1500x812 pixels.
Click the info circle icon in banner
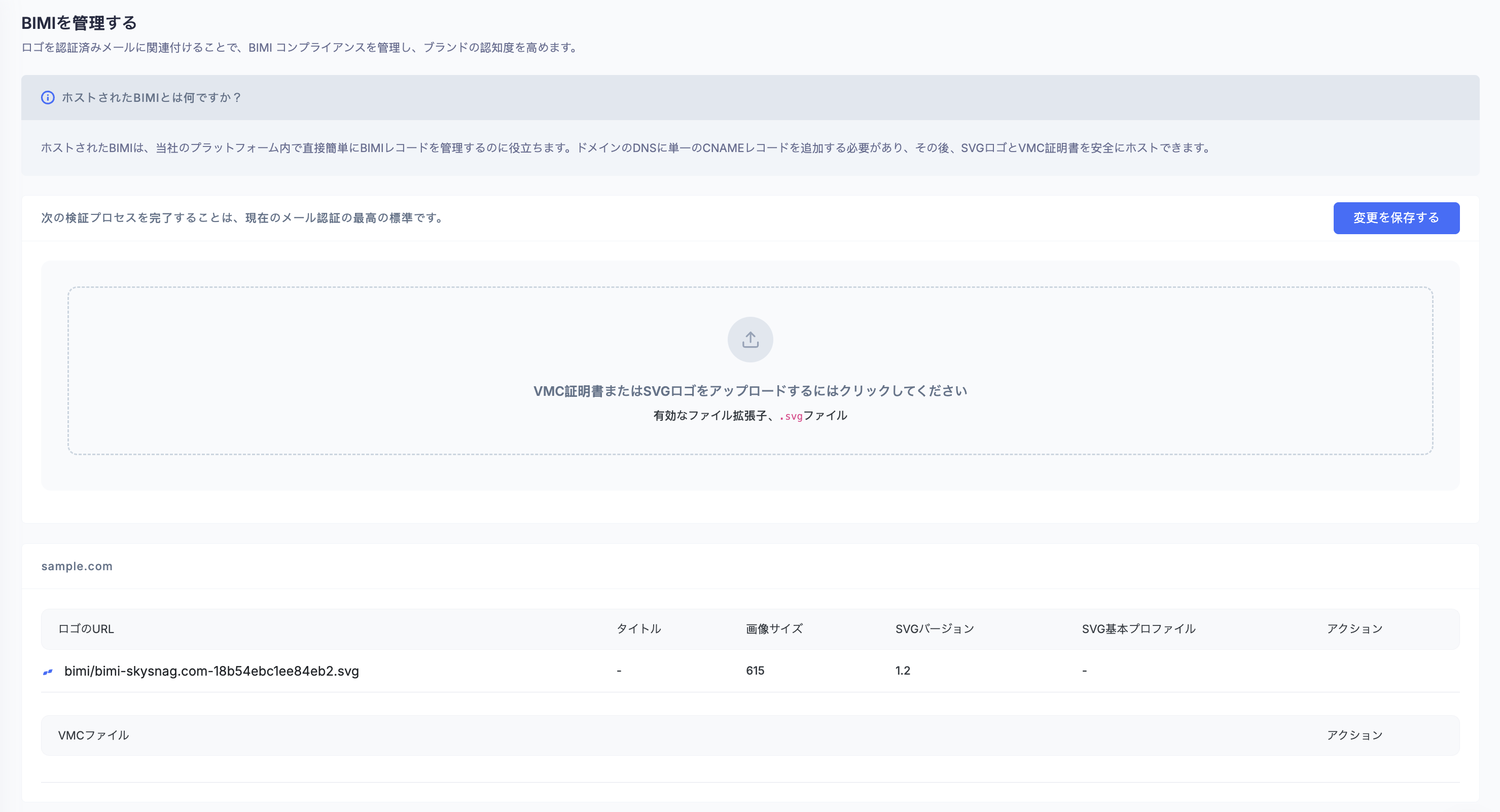pos(48,98)
